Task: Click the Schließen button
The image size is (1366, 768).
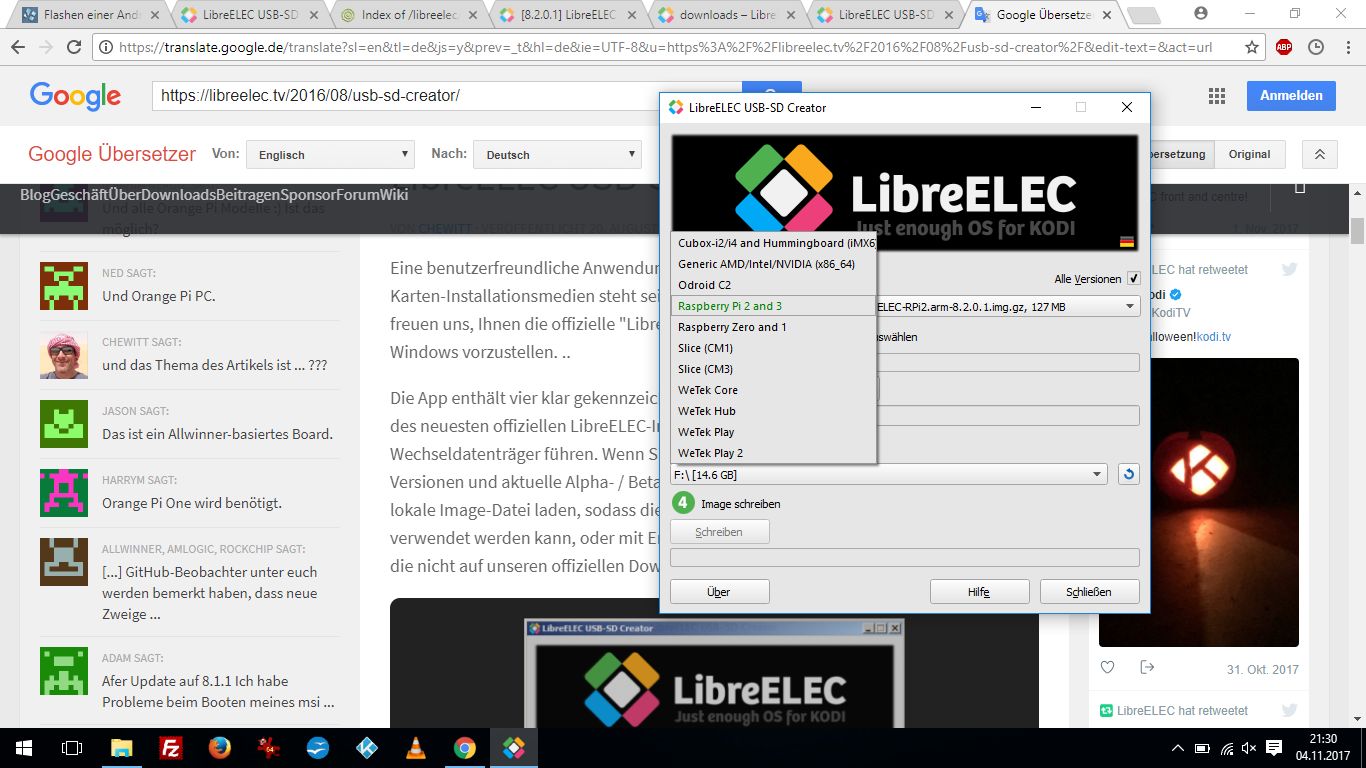Action: (1089, 592)
